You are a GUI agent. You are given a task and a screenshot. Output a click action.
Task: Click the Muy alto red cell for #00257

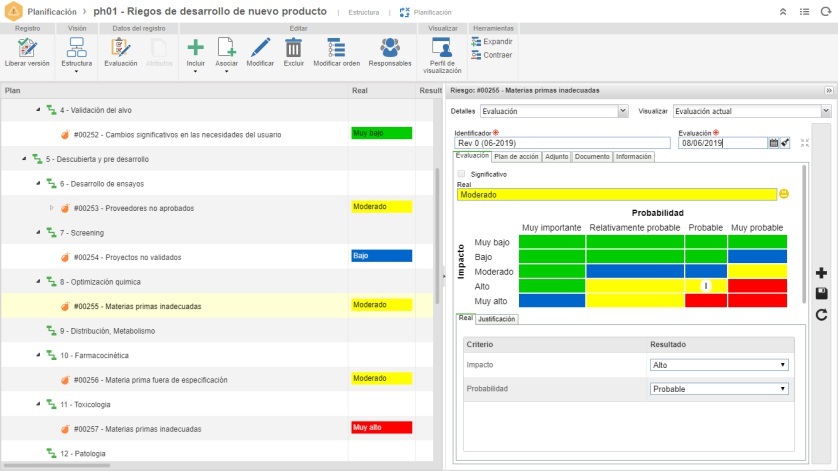(x=381, y=427)
